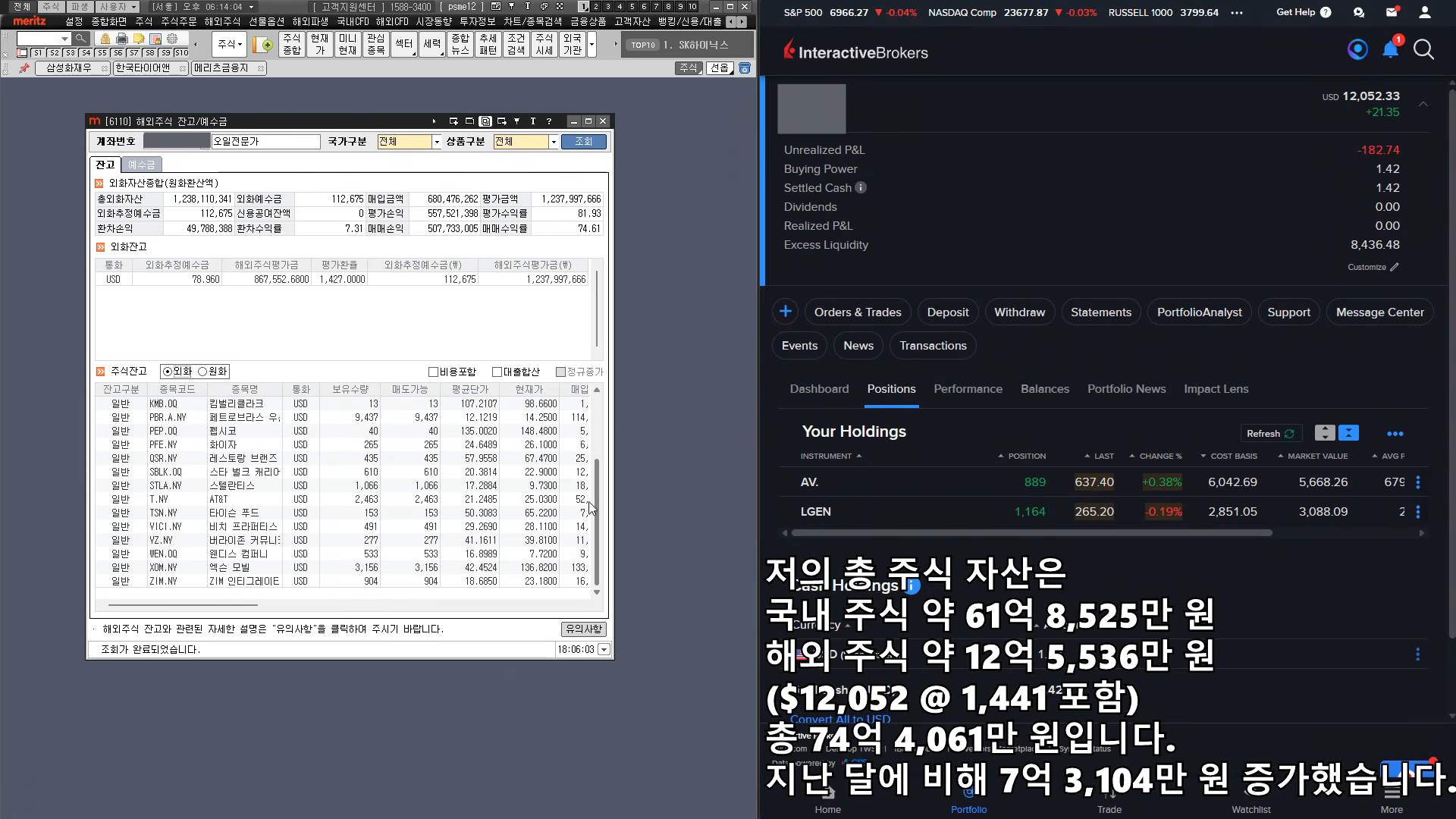Click the plus add-shortcut icon
1456x819 pixels.
coord(786,312)
